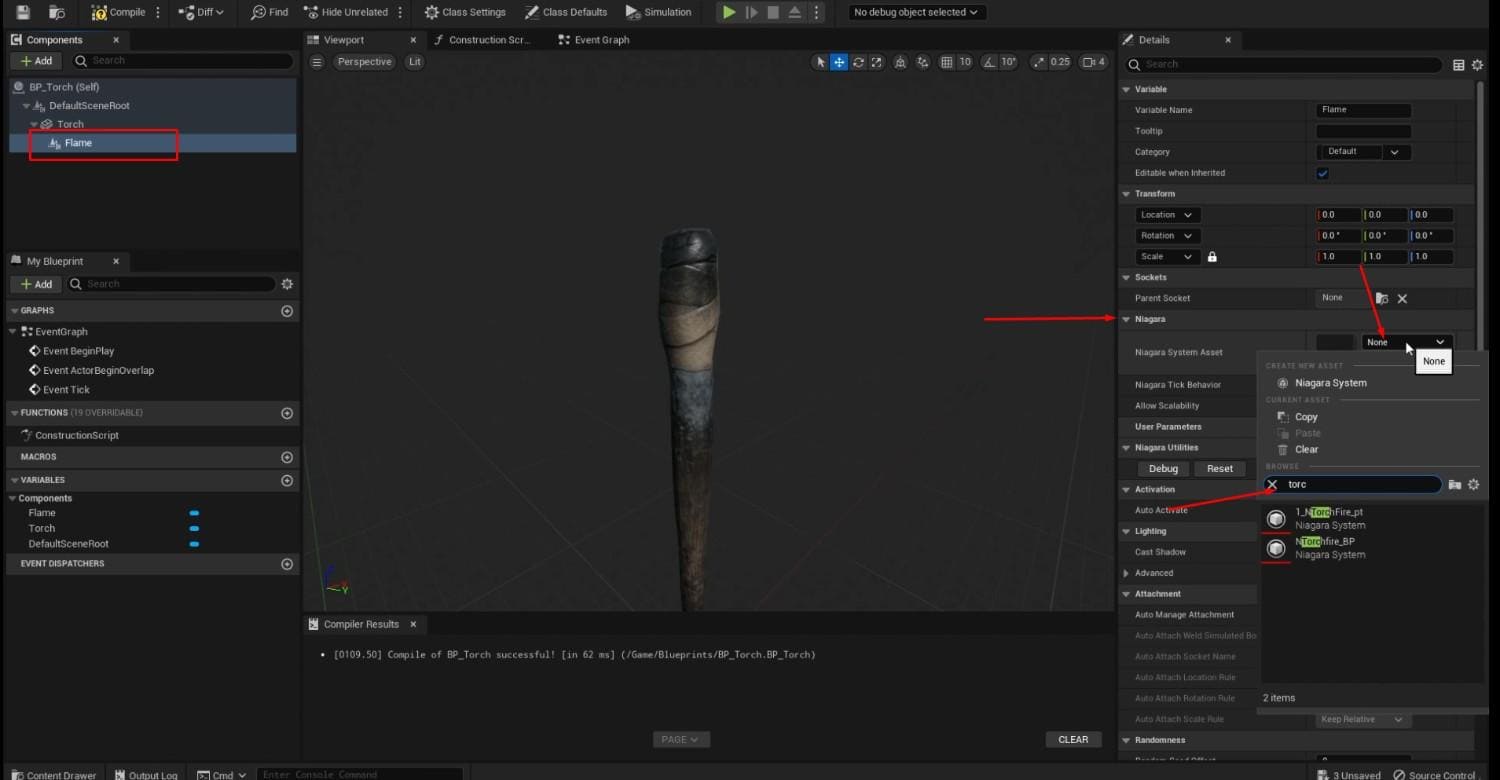Add a new component with the Add button
This screenshot has width=1500, height=780.
pos(36,61)
